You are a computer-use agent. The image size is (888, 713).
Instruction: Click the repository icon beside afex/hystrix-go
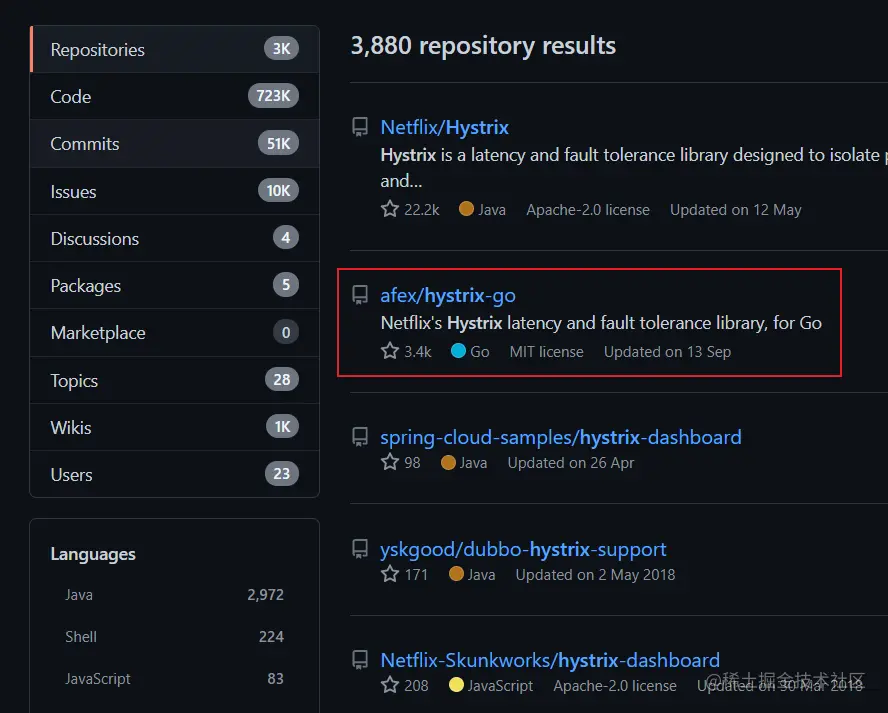[360, 295]
